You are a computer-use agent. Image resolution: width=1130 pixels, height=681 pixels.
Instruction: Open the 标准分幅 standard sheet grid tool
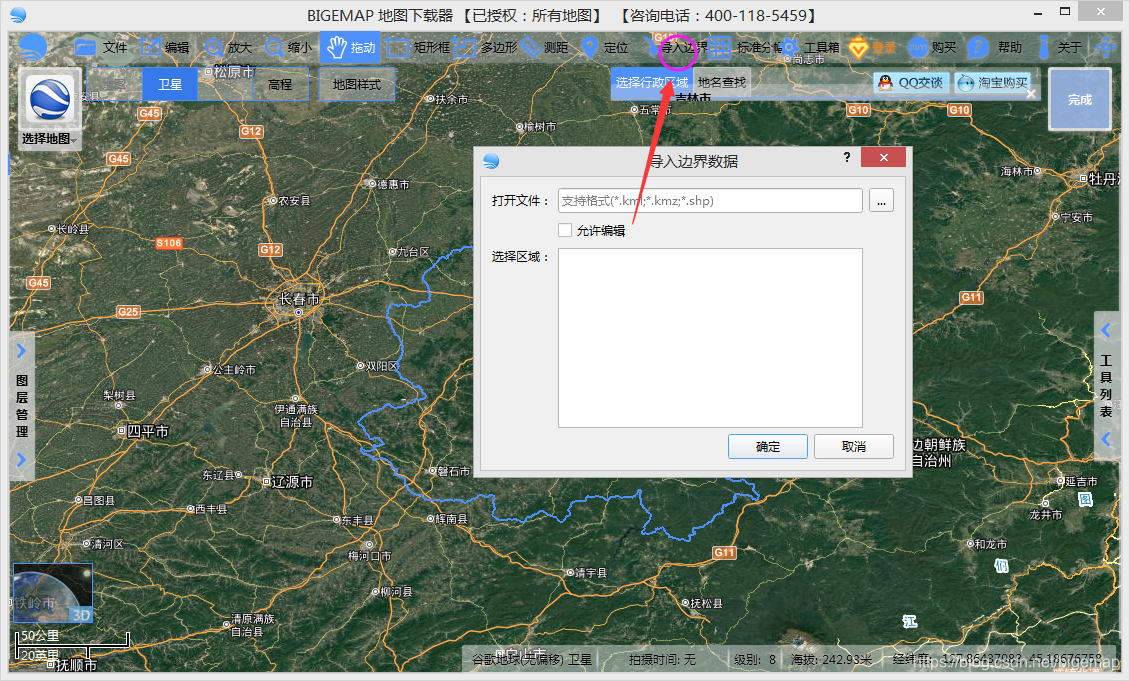[744, 48]
